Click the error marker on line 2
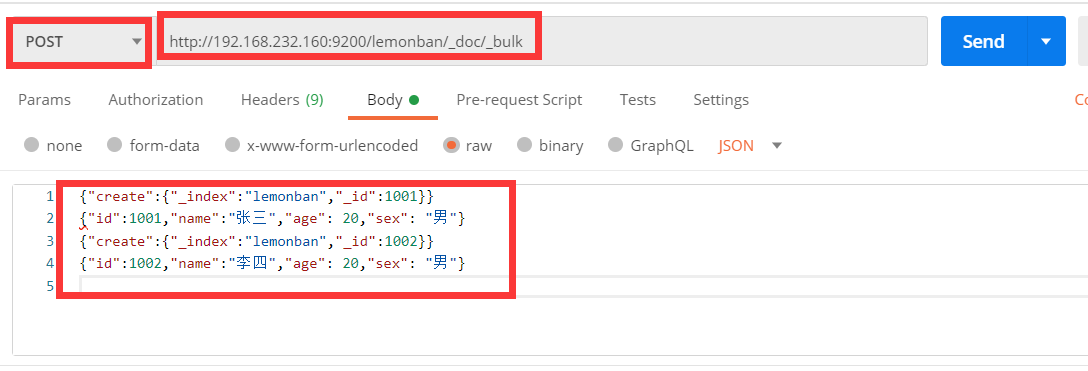1088x371 pixels. 83,224
